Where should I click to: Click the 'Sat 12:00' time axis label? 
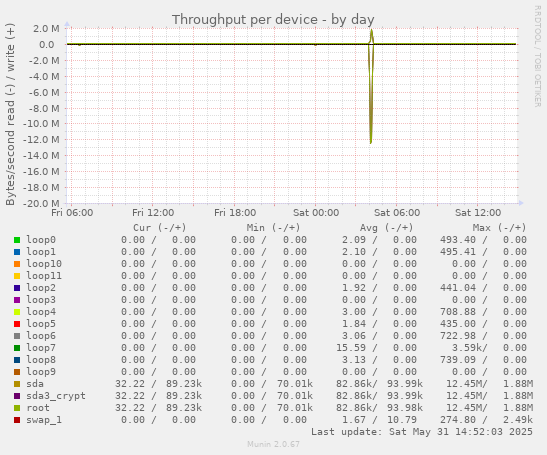[478, 212]
